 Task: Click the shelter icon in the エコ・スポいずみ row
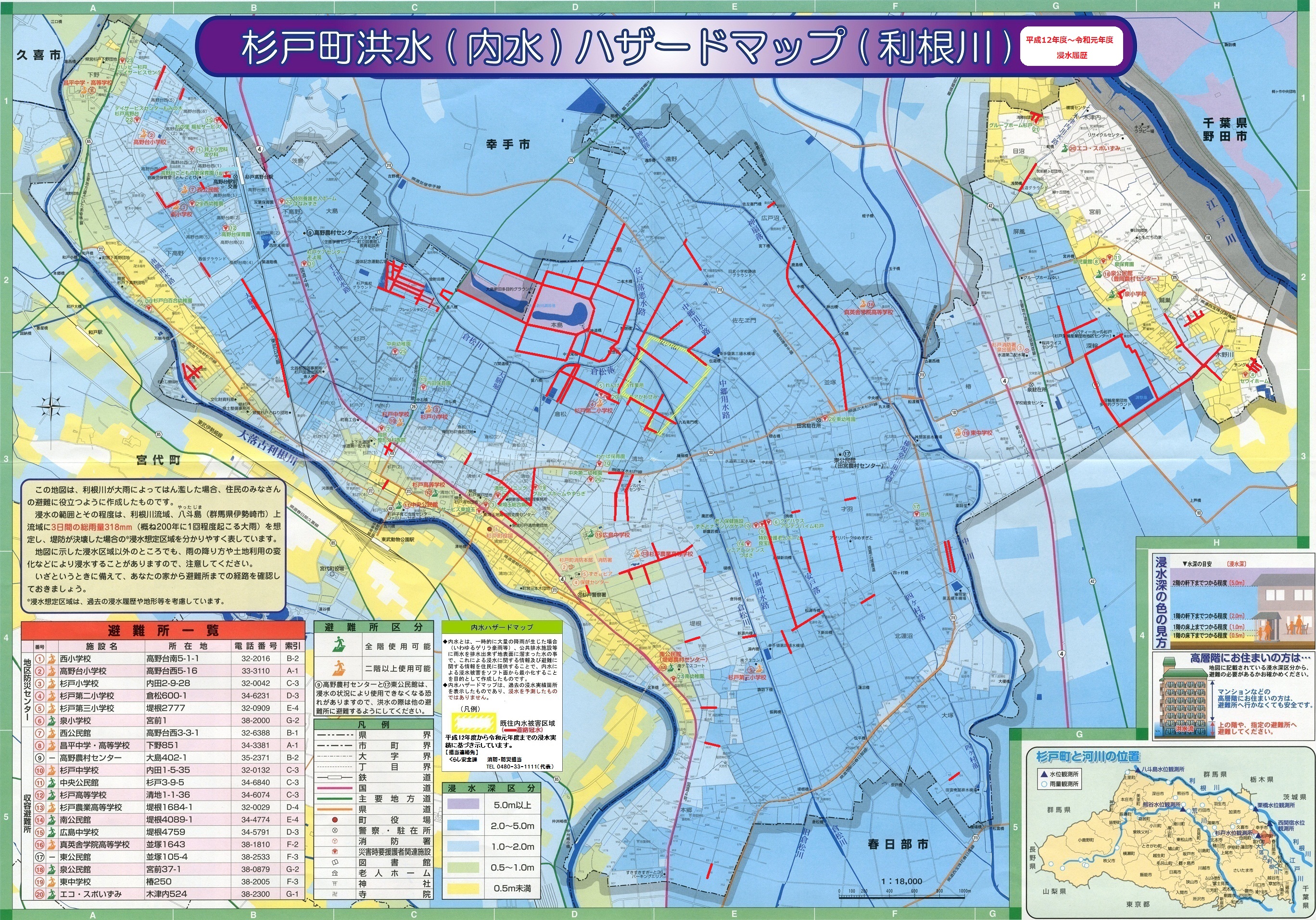coord(51,894)
